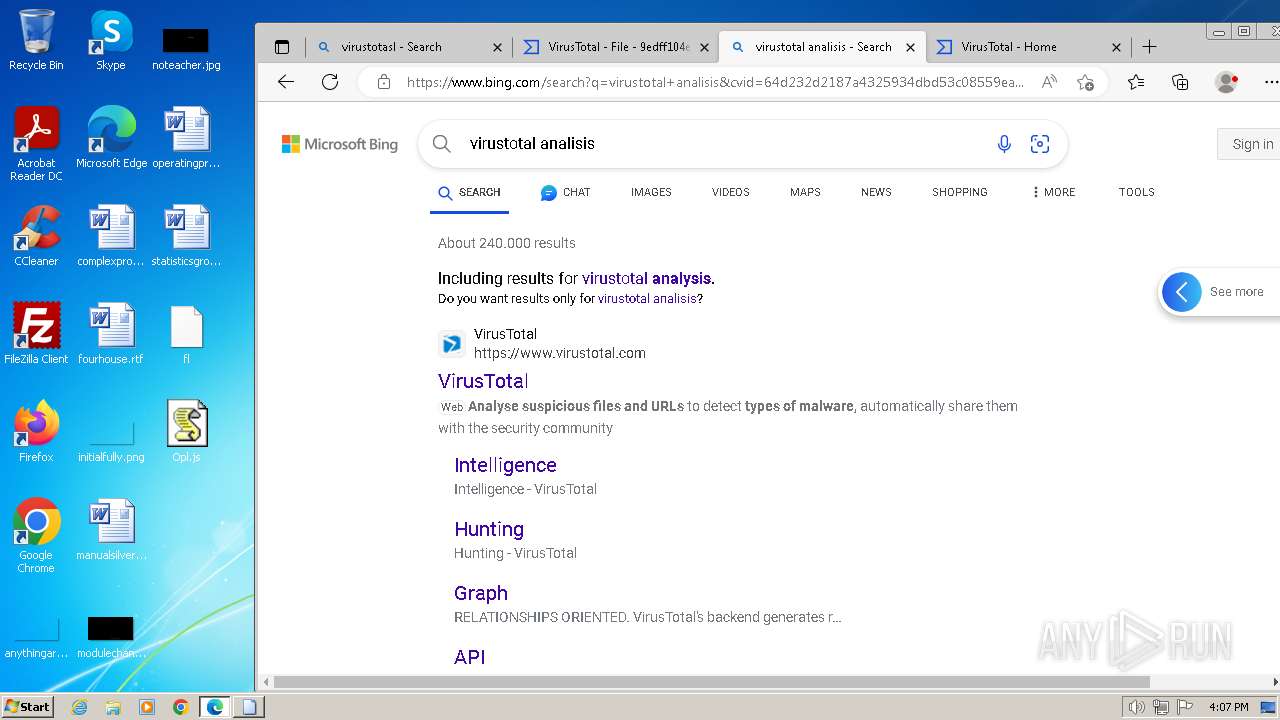Toggle Read aloud in address bar

[1049, 82]
